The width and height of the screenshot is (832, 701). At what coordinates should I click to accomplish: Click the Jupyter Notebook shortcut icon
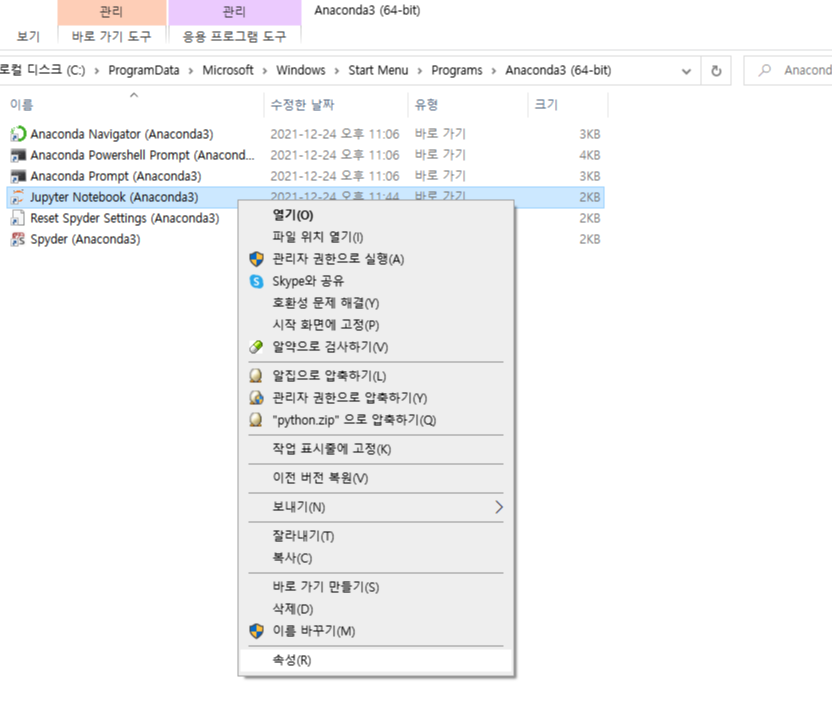coord(18,197)
